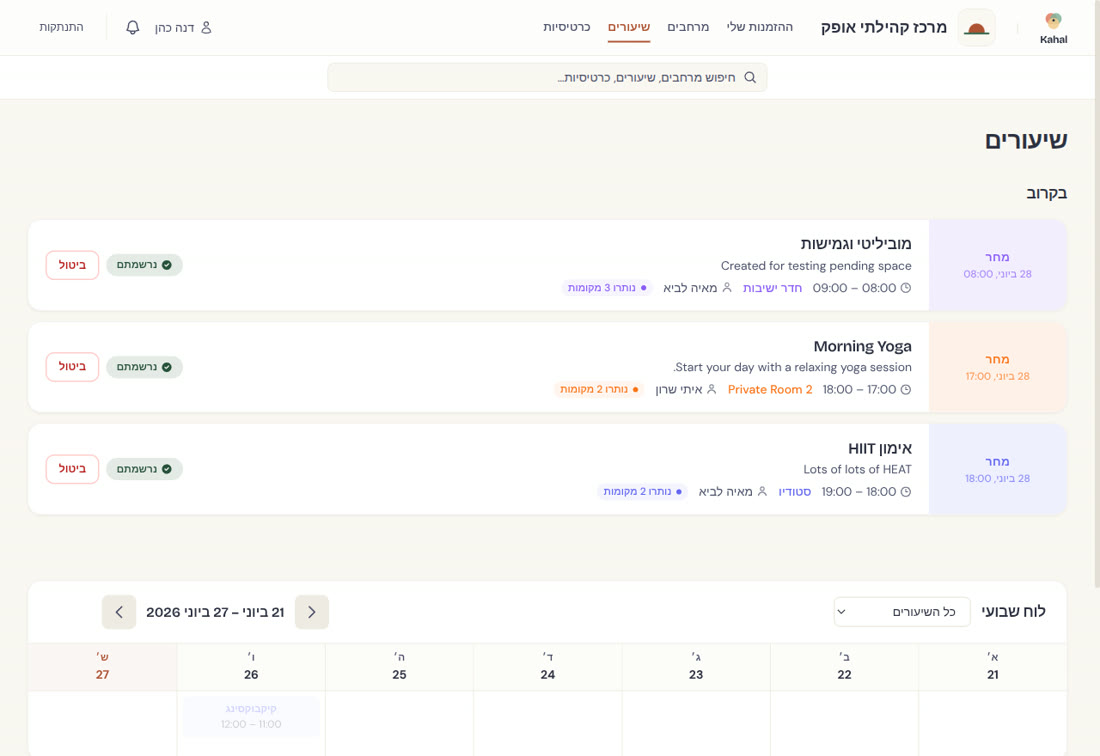Screen dimensions: 1100x756
Task: Click the orange נותרו 2 מקומות badge
Action: coord(599,389)
